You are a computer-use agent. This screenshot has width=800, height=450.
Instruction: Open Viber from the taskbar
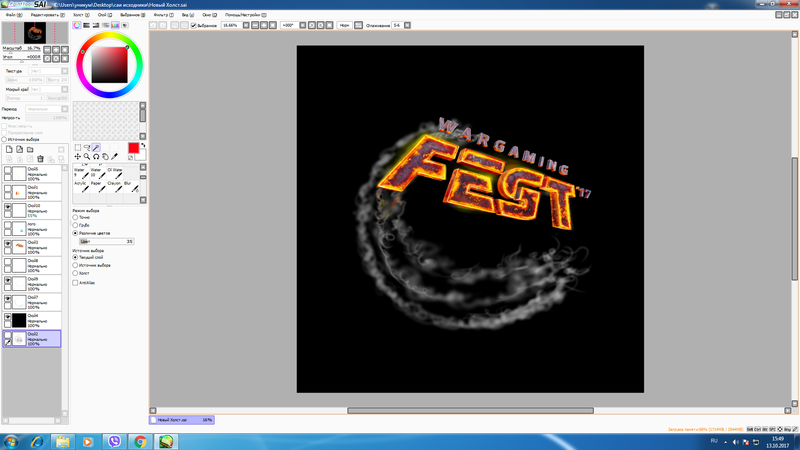pyautogui.click(x=114, y=442)
